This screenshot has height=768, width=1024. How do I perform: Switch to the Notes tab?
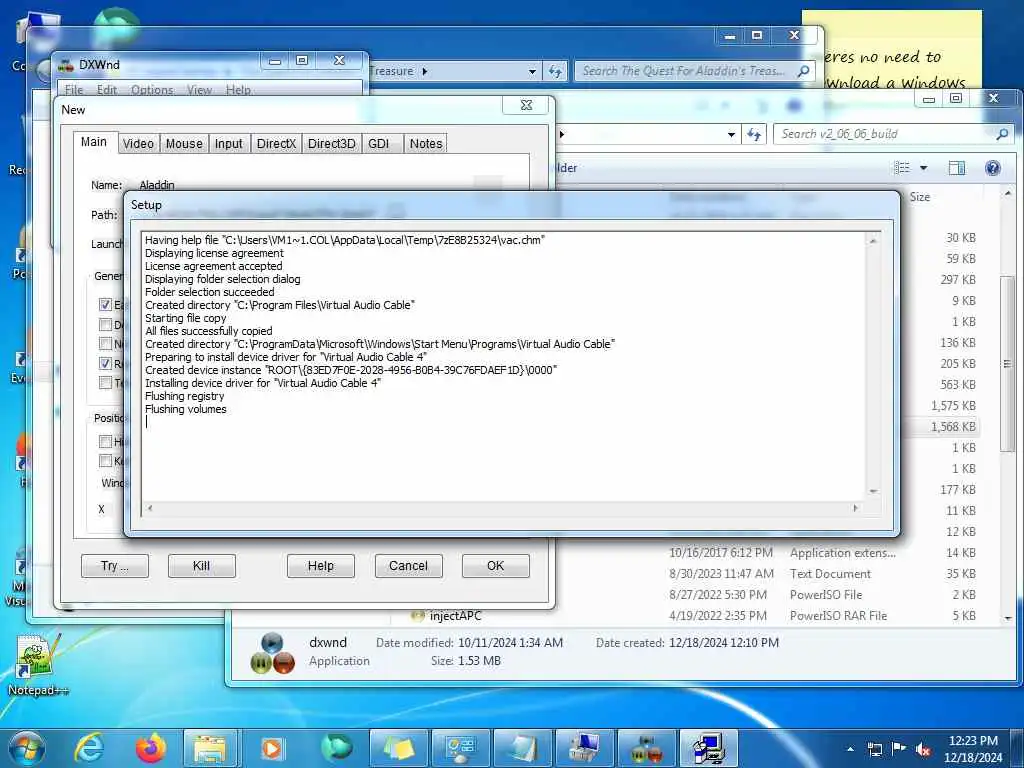point(426,144)
